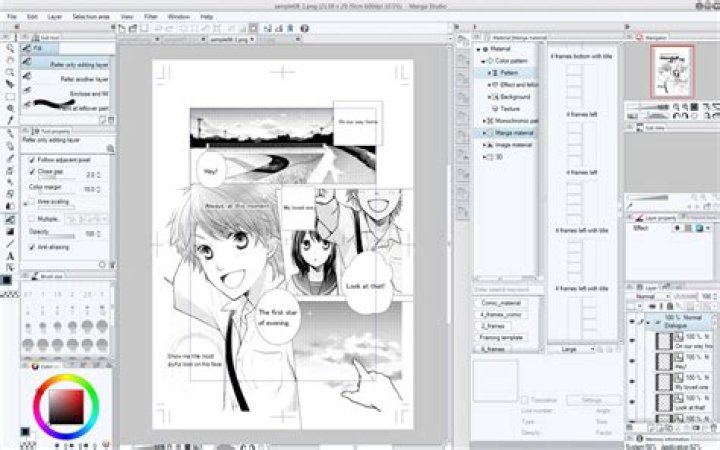The image size is (720, 450).
Task: Open the Large thumbnail size dropdown
Action: tap(571, 349)
